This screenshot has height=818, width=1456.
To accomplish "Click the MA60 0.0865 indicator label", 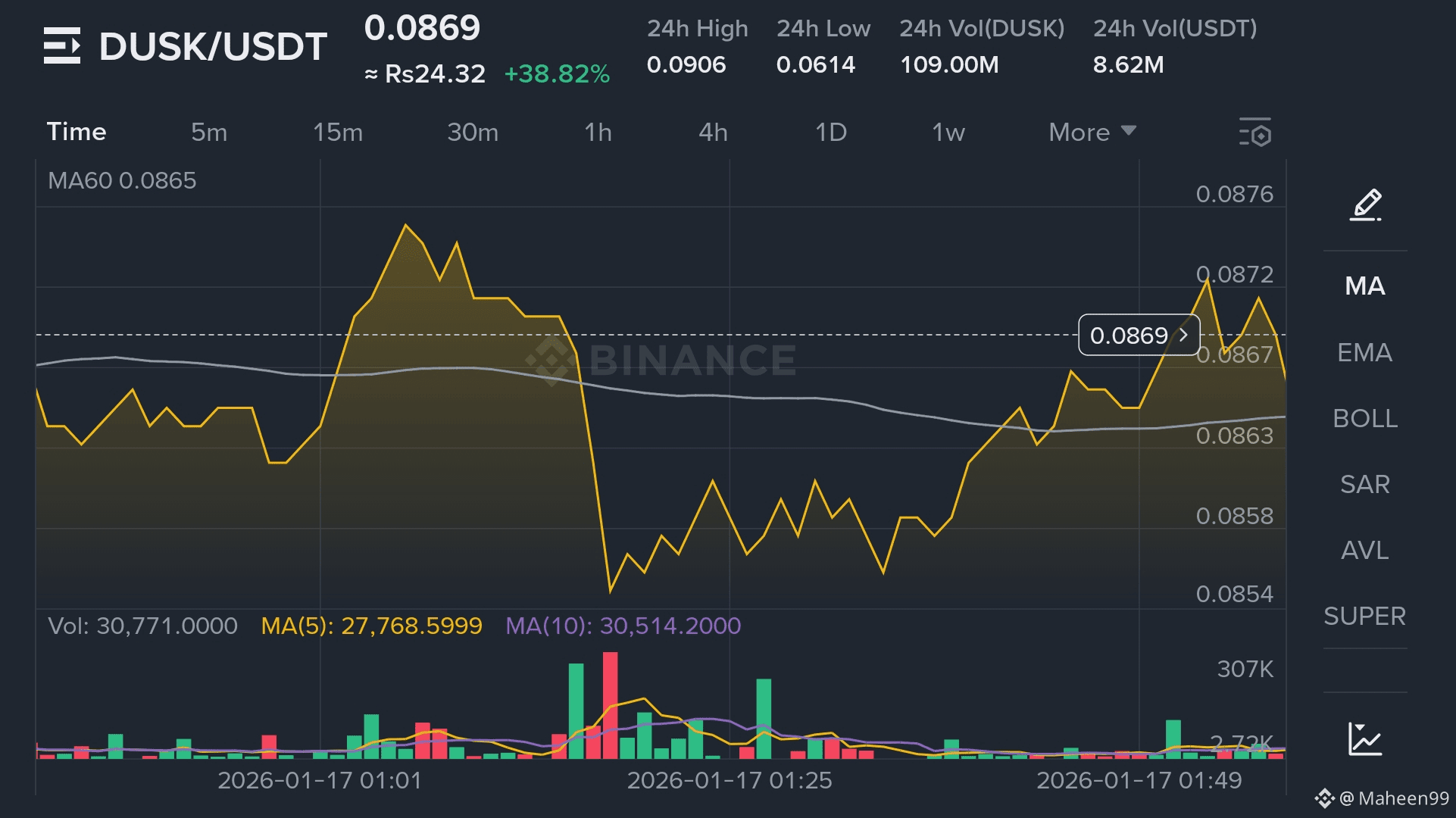I will 122,181.
